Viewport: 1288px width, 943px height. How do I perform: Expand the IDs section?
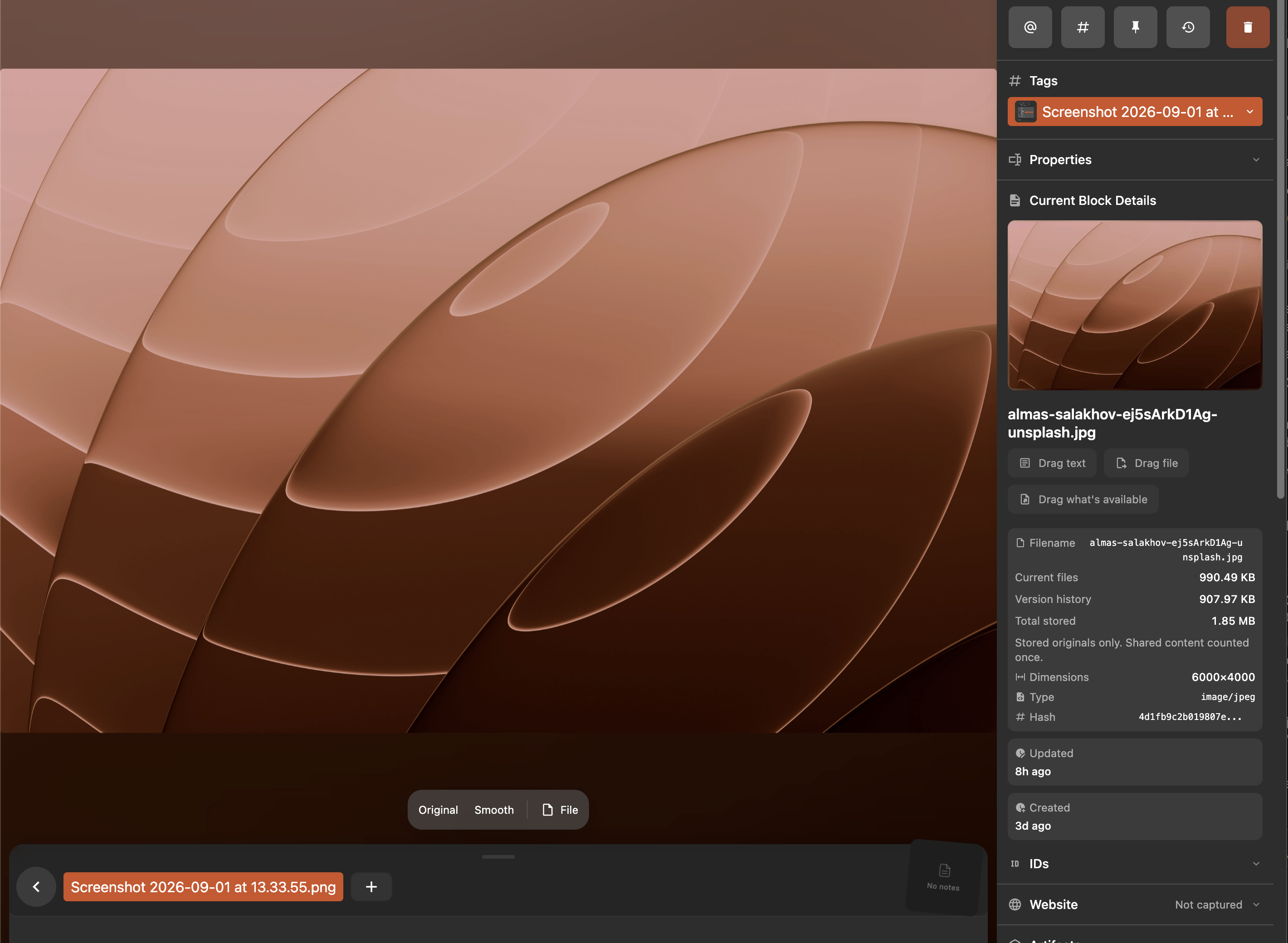click(x=1255, y=864)
